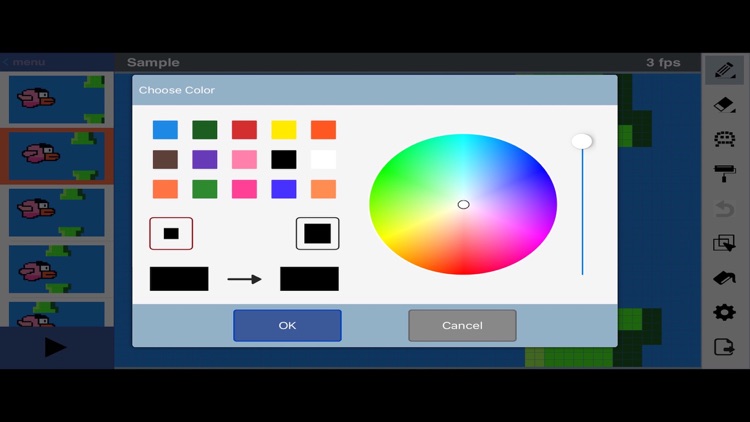Select the paint roller fill tool
Image resolution: width=750 pixels, height=422 pixels.
pos(724,173)
